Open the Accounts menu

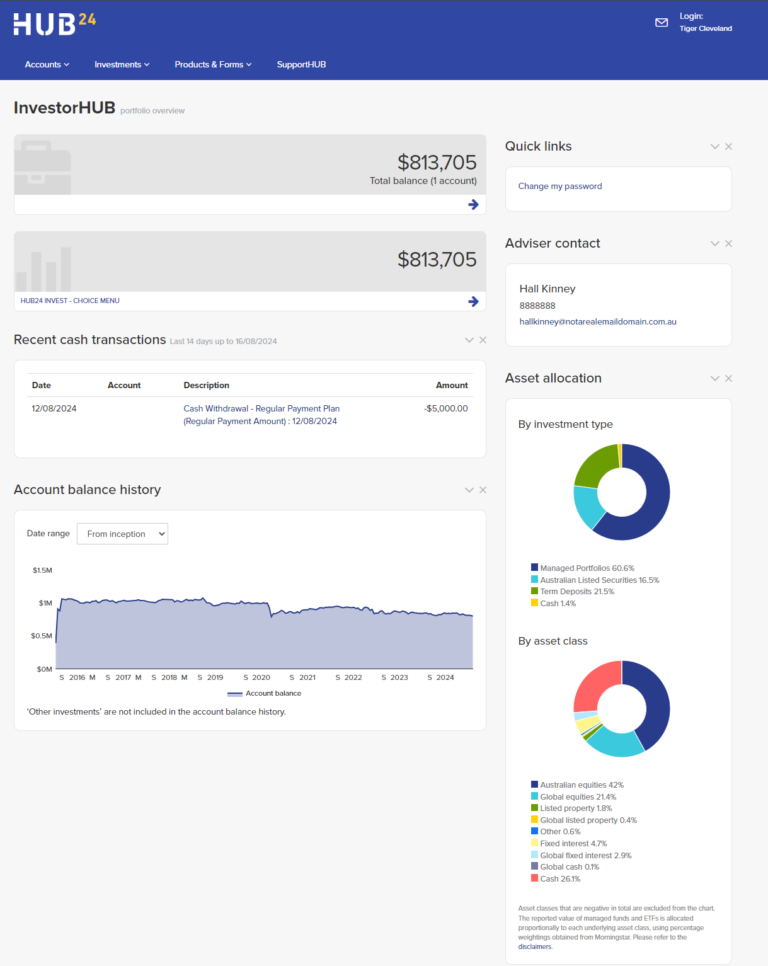pyautogui.click(x=47, y=63)
